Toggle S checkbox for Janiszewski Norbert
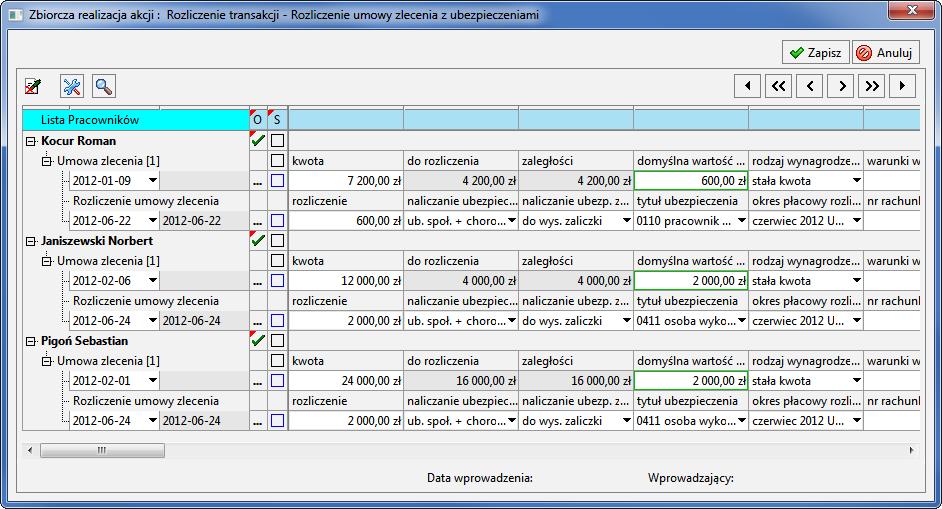Image resolution: width=942 pixels, height=509 pixels. 278,240
